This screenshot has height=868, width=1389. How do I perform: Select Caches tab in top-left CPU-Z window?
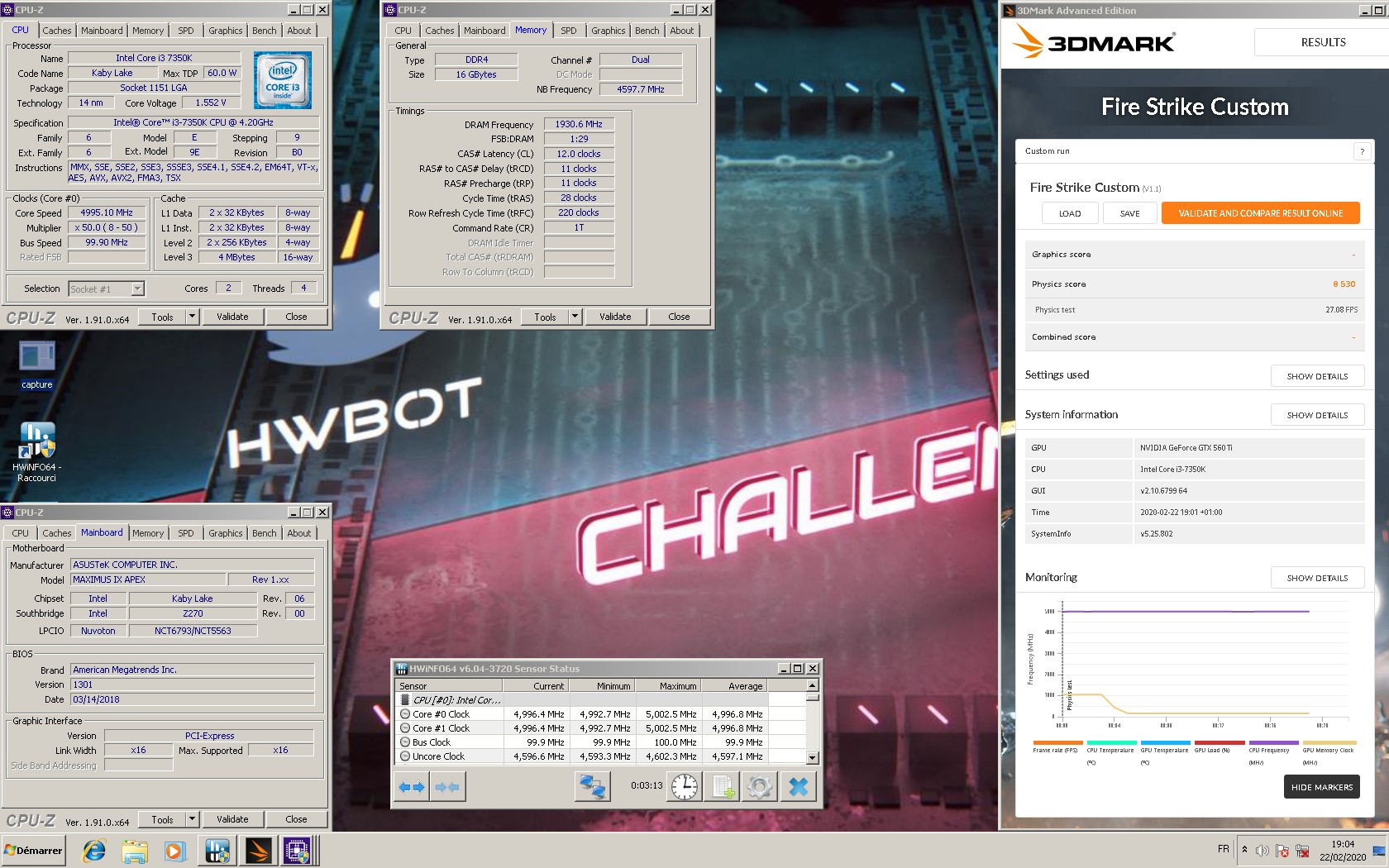pyautogui.click(x=57, y=31)
